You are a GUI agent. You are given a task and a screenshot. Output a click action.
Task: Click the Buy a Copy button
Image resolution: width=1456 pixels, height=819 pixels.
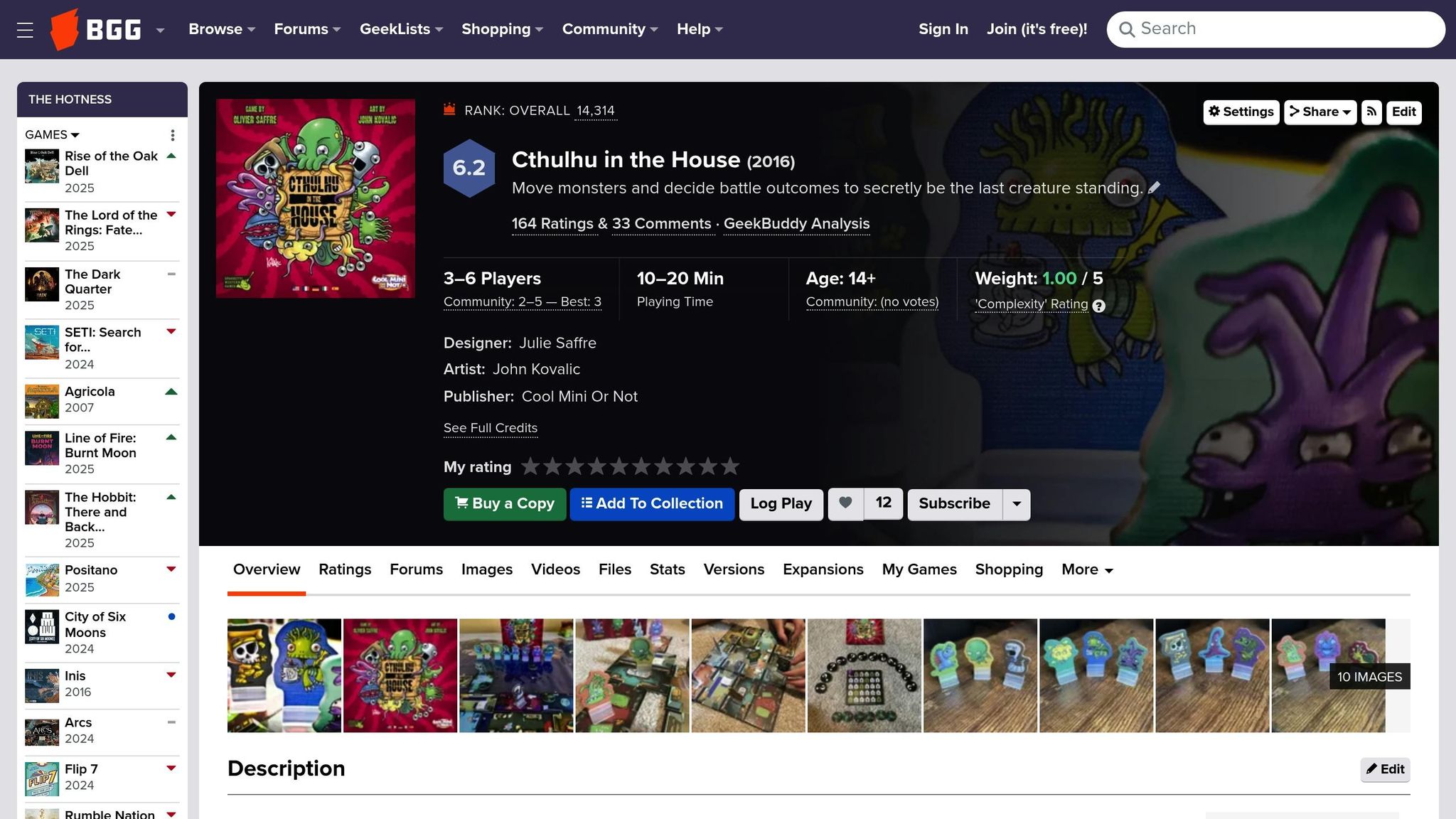pos(505,504)
